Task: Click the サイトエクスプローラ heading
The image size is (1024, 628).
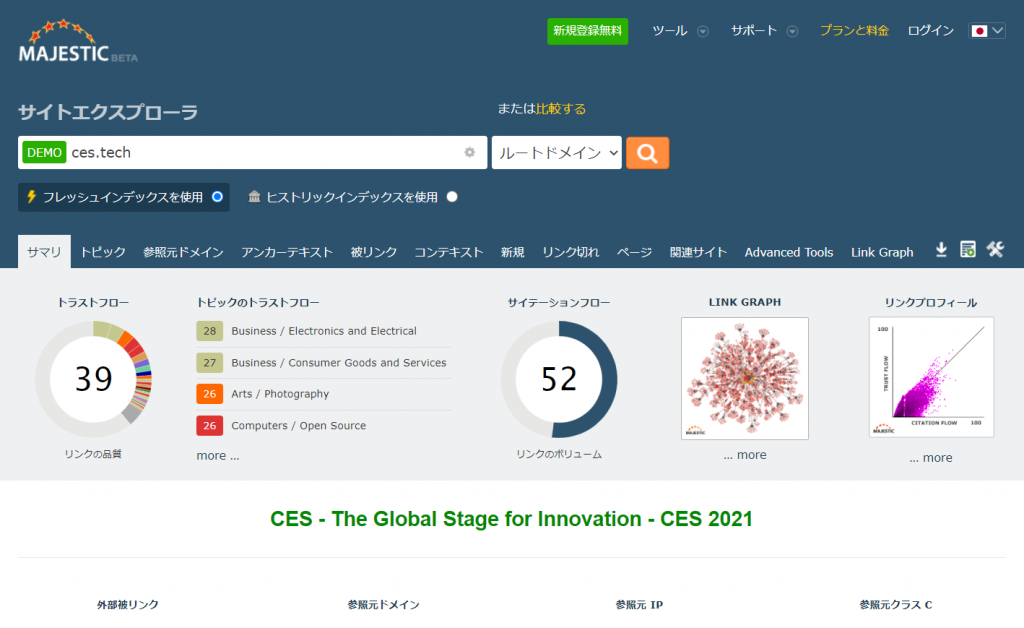Action: (x=108, y=112)
